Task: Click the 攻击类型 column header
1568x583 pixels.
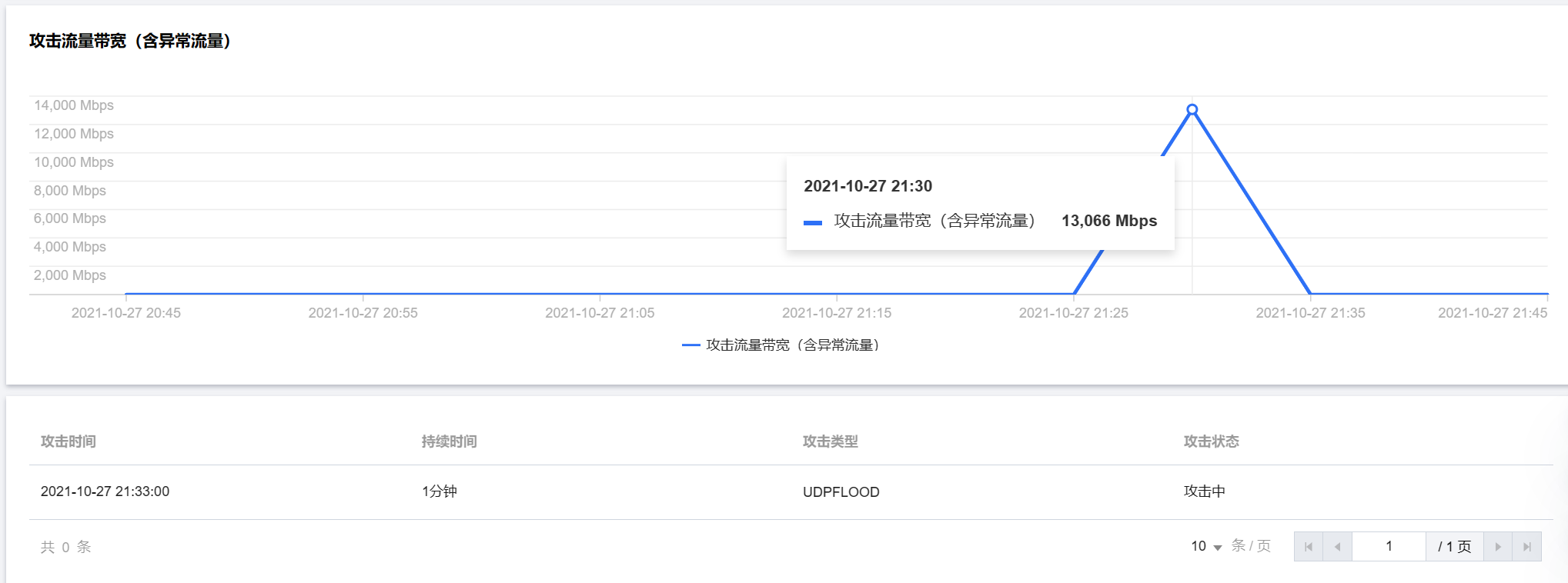Action: [831, 441]
